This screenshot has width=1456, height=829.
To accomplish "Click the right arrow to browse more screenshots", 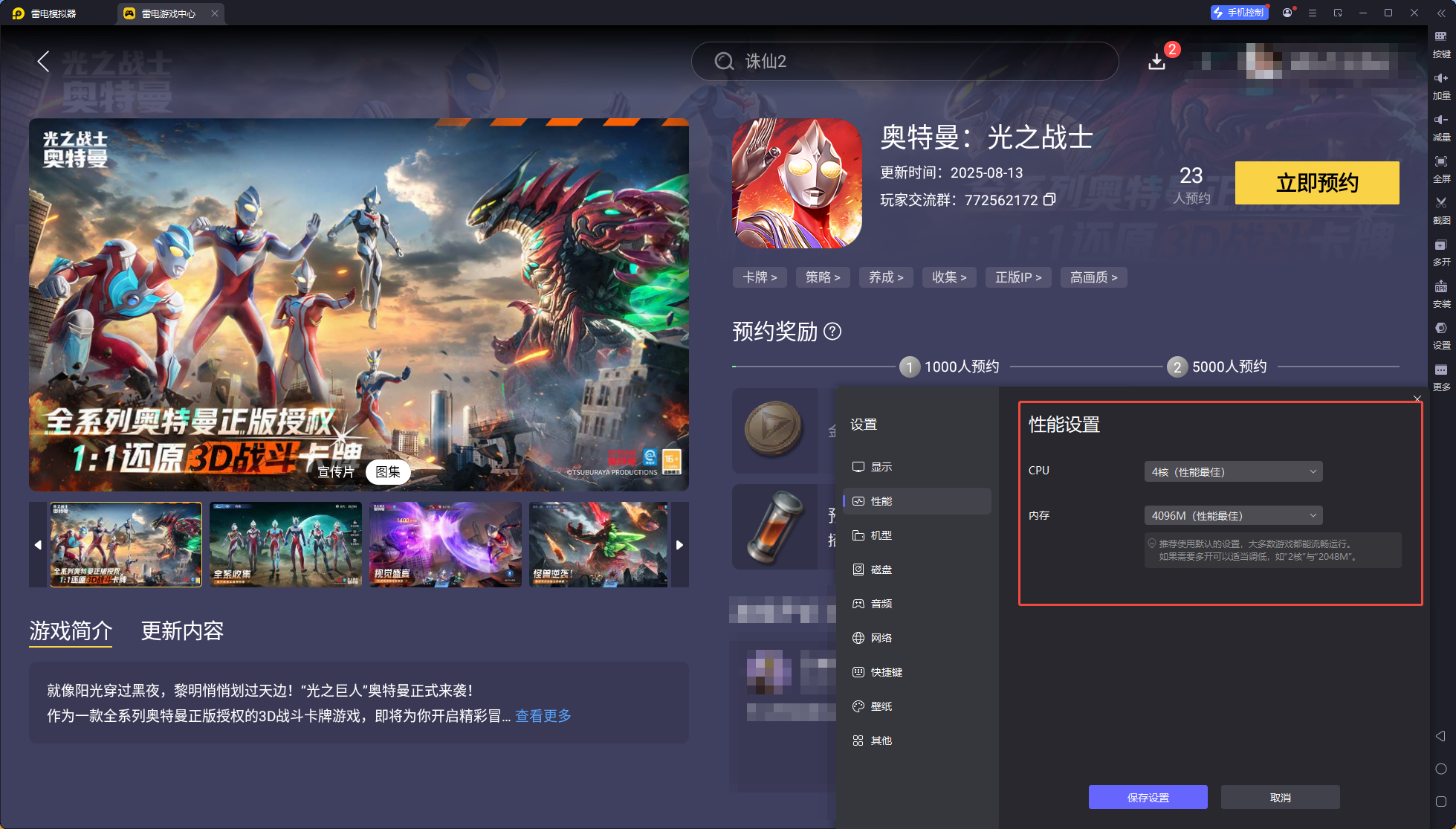I will point(679,544).
